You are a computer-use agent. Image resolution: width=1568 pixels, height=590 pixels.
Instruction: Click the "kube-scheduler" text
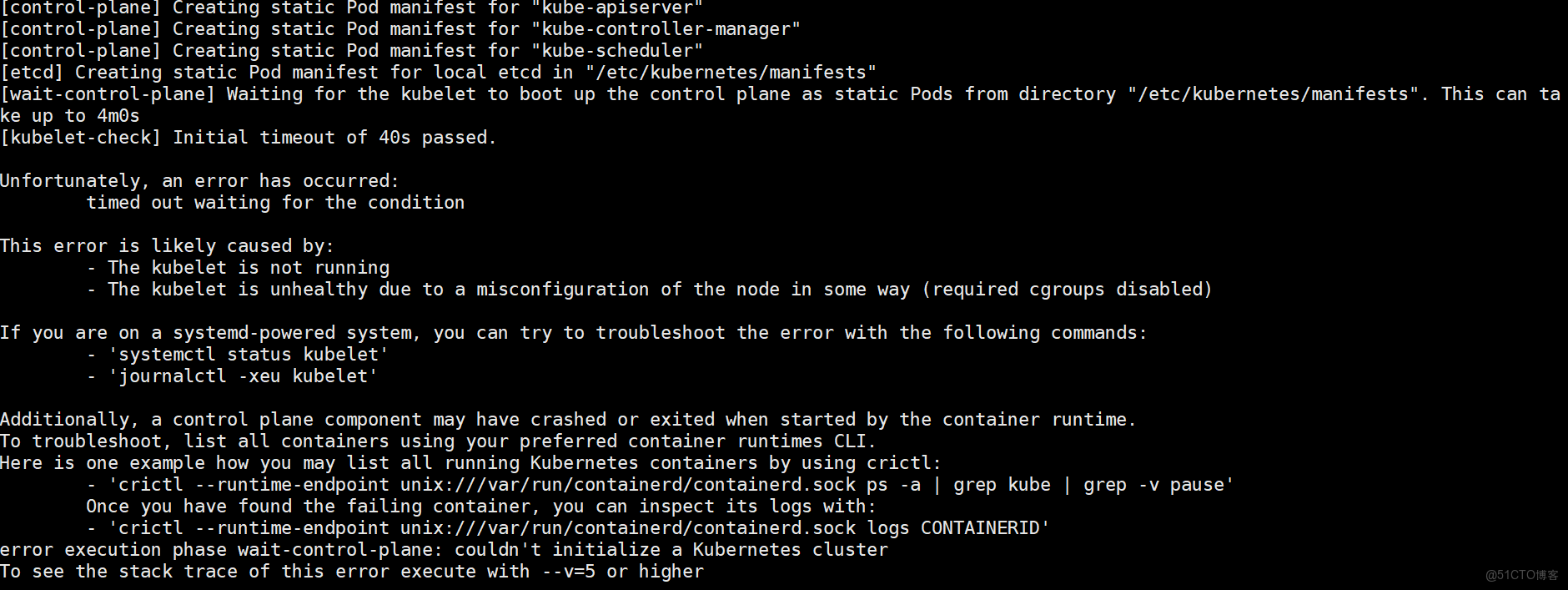point(618,51)
